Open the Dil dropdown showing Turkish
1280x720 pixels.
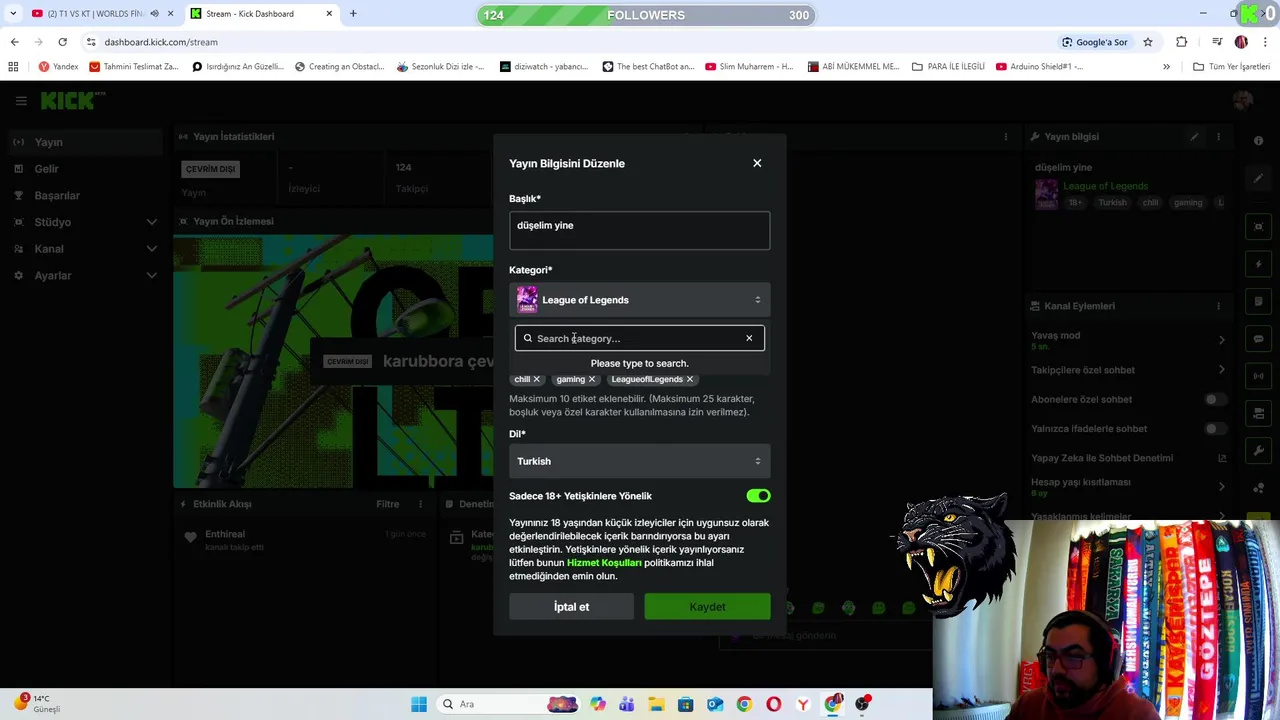(640, 461)
